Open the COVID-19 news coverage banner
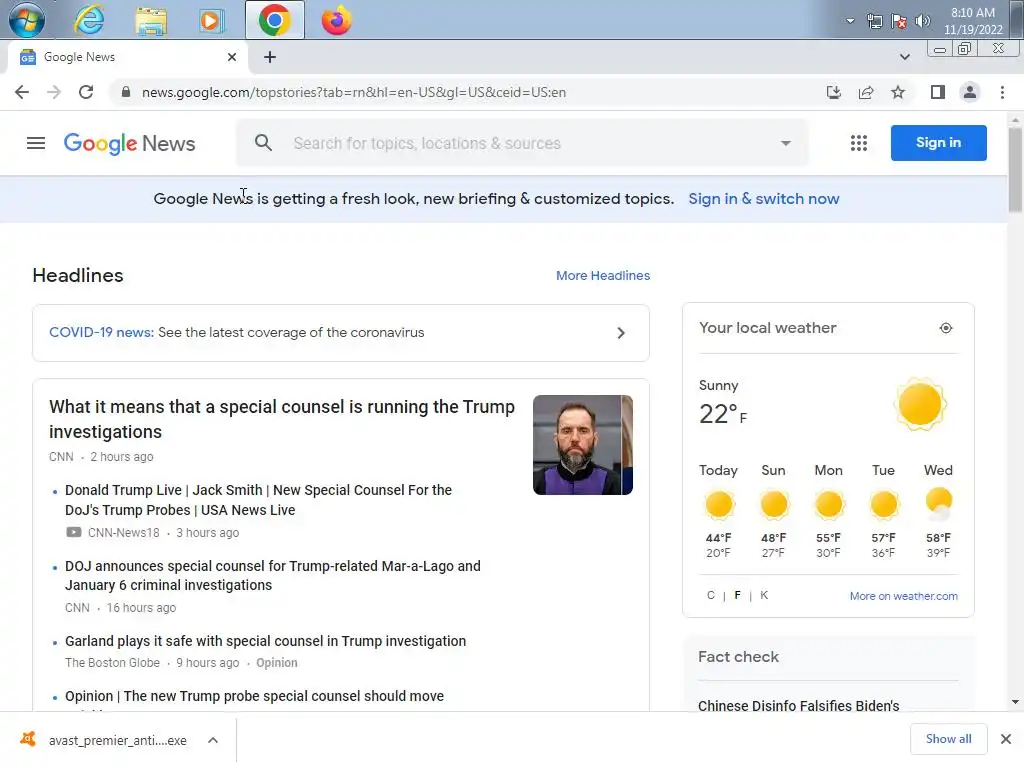Viewport: 1024px width, 768px height. (x=341, y=333)
